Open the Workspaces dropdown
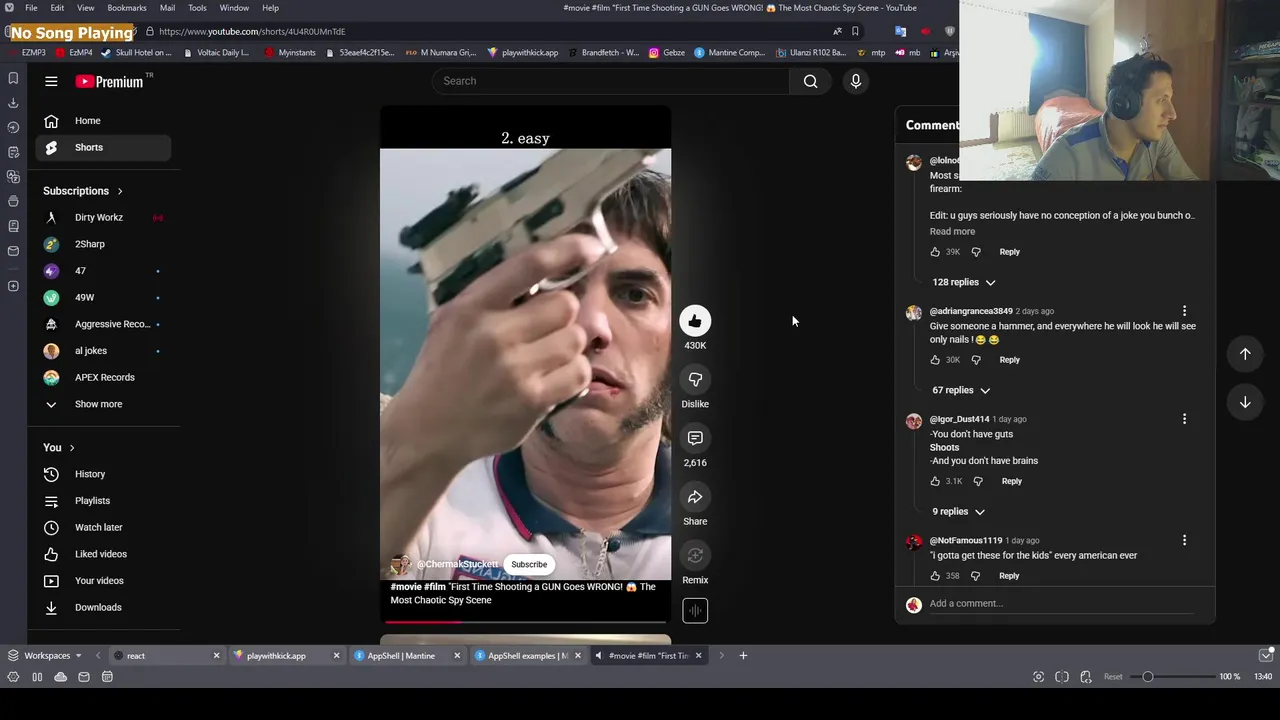 click(x=45, y=656)
